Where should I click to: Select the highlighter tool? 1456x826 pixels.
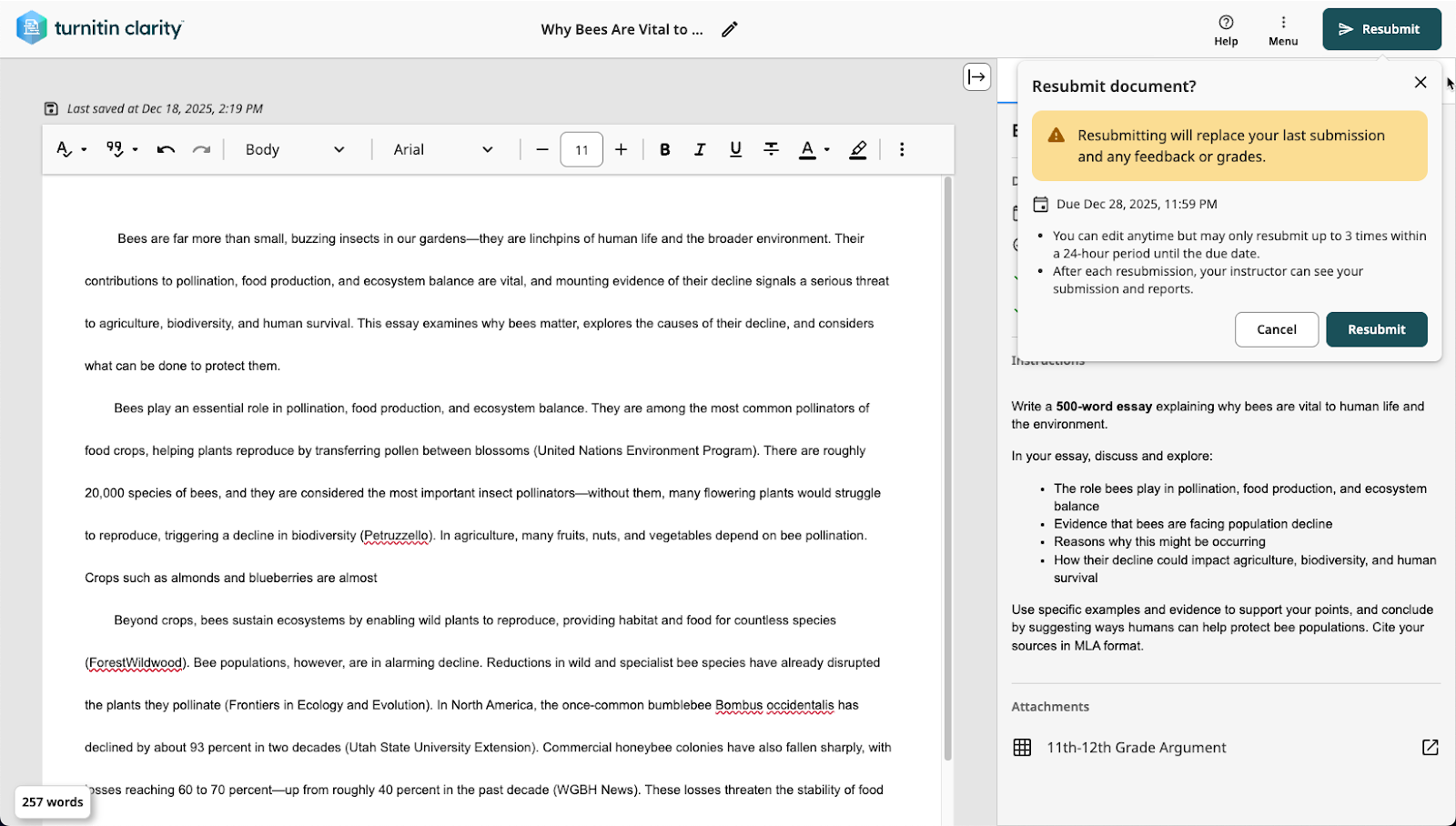[x=856, y=149]
